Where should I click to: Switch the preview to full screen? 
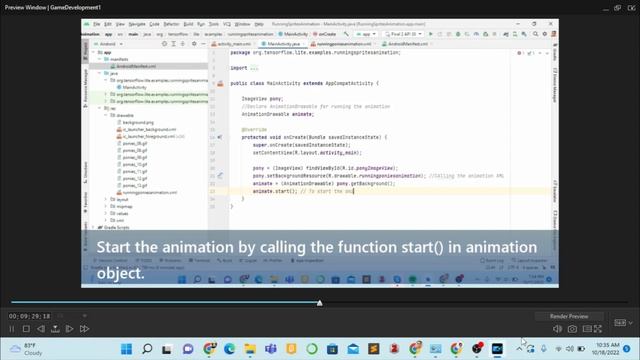click(598, 329)
